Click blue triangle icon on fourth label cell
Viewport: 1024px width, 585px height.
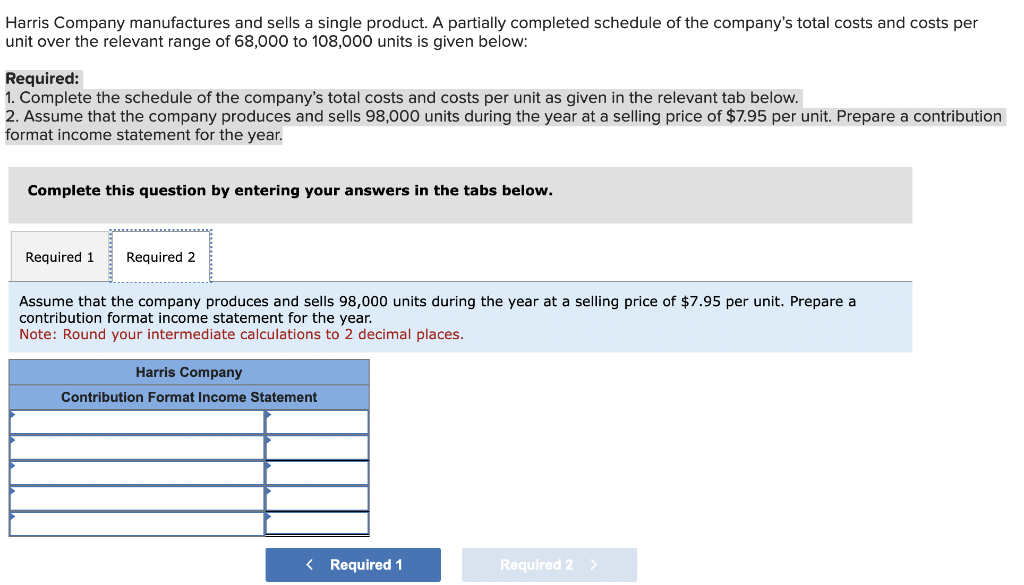(x=13, y=490)
